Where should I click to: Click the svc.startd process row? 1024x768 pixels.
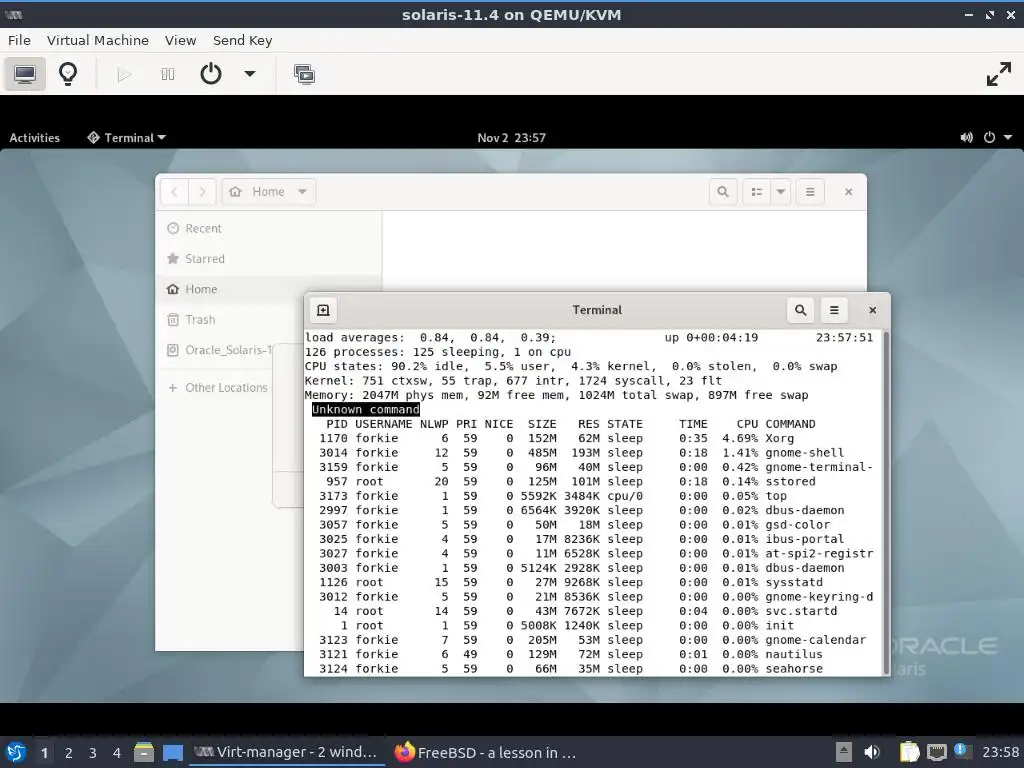point(588,611)
